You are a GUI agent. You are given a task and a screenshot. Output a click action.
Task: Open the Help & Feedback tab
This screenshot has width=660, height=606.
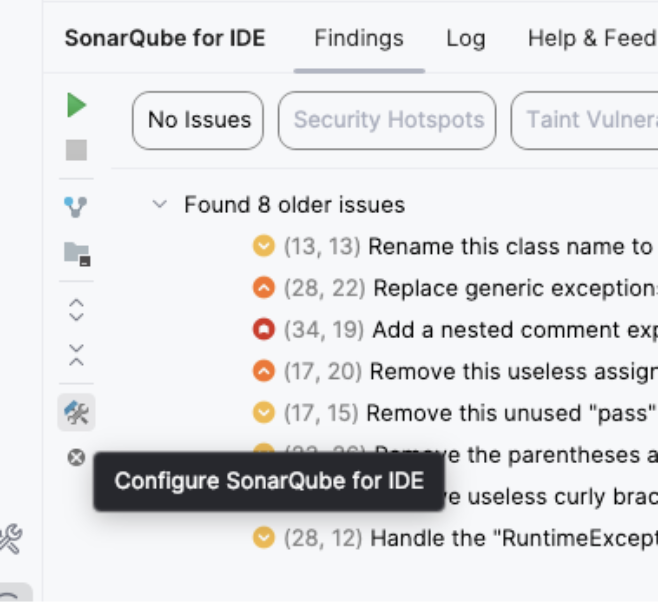tap(590, 39)
